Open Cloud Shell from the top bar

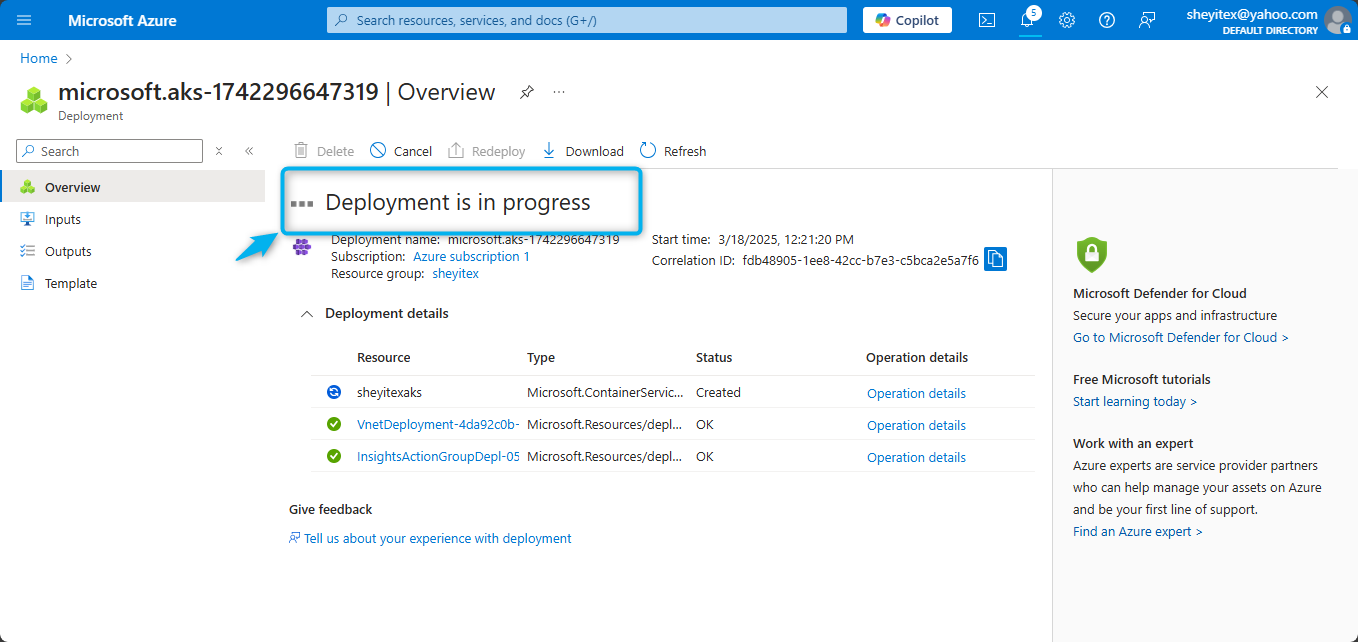click(987, 20)
